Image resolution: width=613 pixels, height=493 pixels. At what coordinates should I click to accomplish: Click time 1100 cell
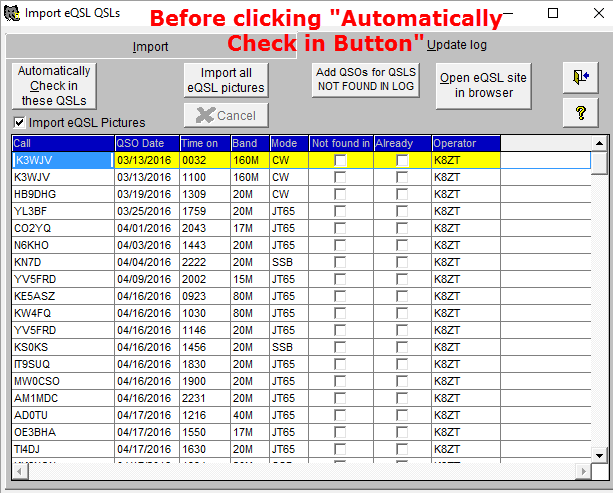point(205,177)
